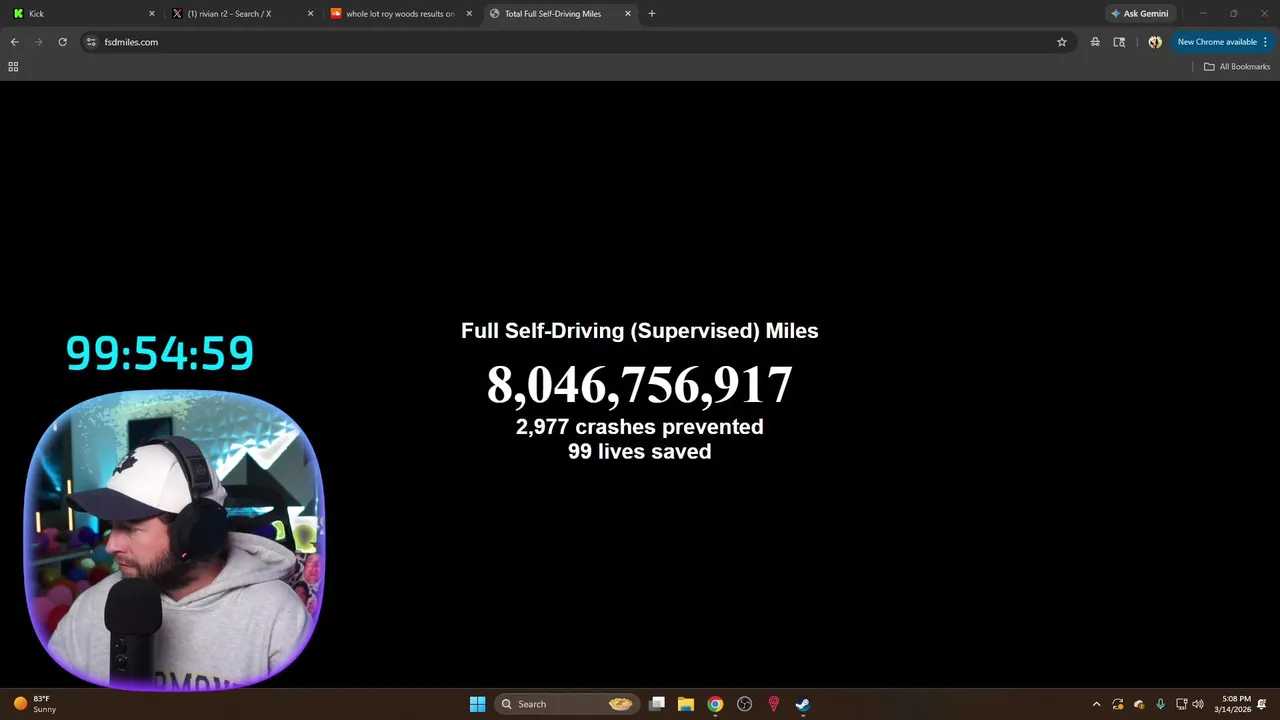This screenshot has height=720, width=1280.
Task: Click the 99 lives saved text
Action: point(640,452)
